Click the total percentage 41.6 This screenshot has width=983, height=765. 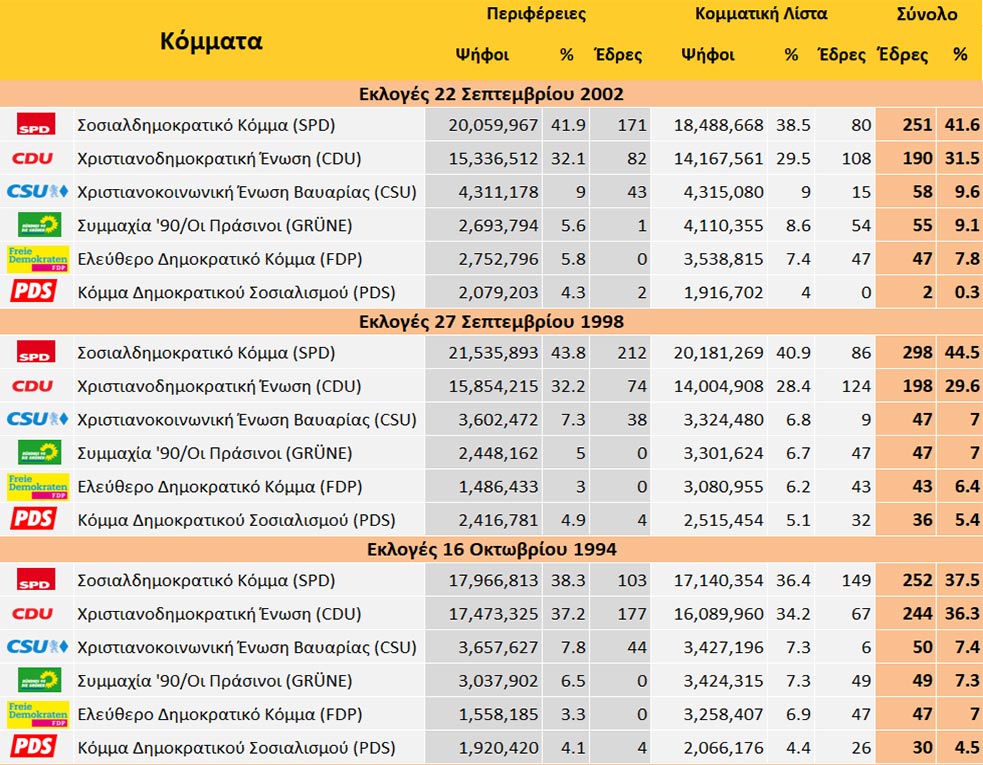(962, 125)
